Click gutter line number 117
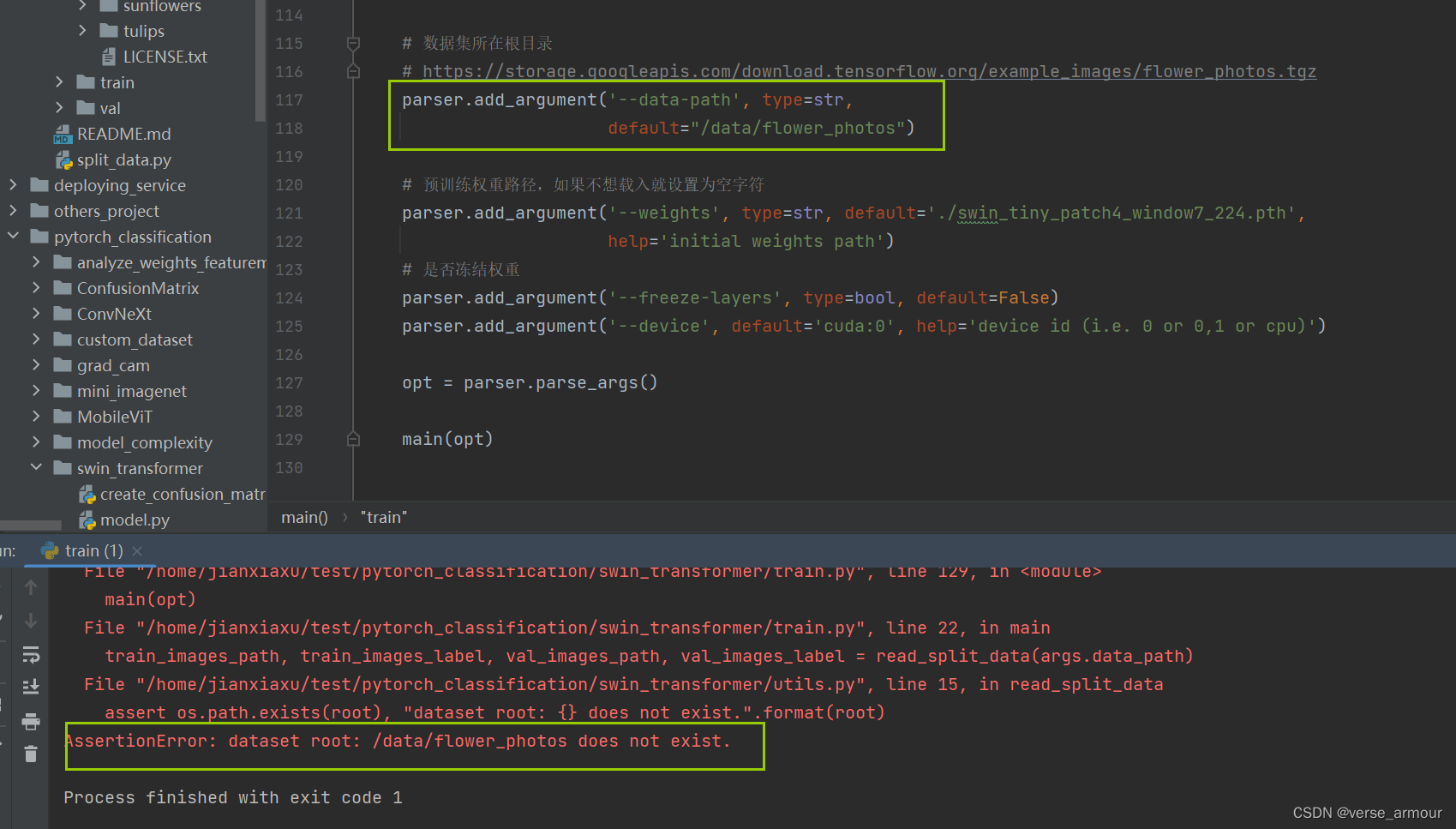Image resolution: width=1456 pixels, height=829 pixels. tap(289, 99)
